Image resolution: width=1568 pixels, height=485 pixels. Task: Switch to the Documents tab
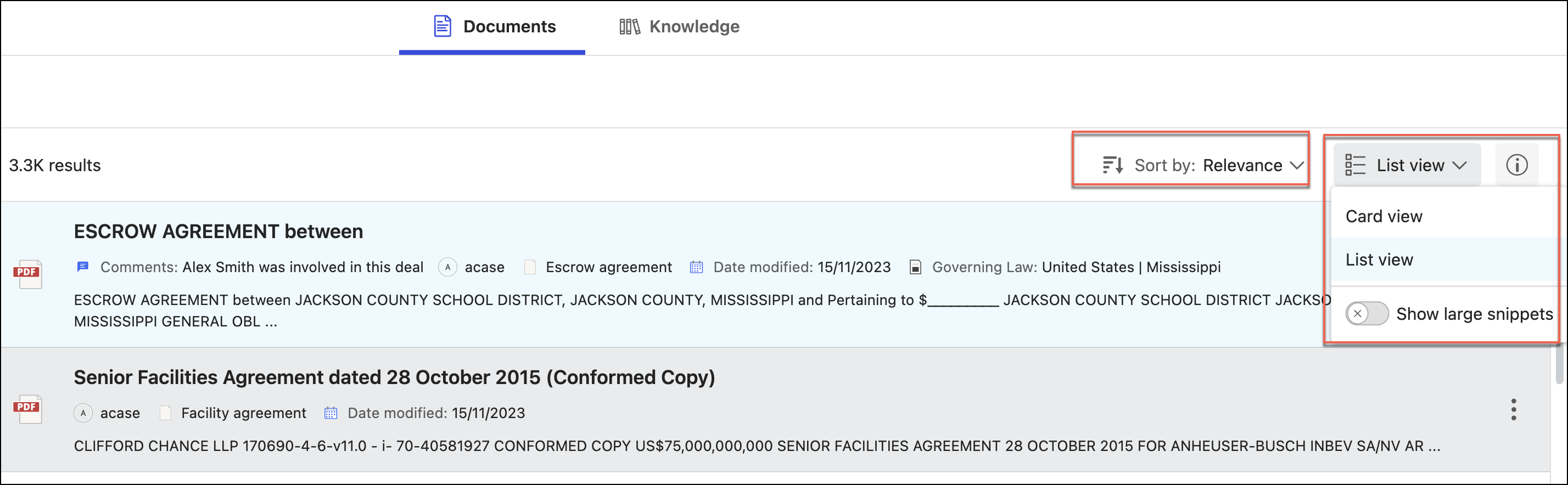[x=494, y=27]
